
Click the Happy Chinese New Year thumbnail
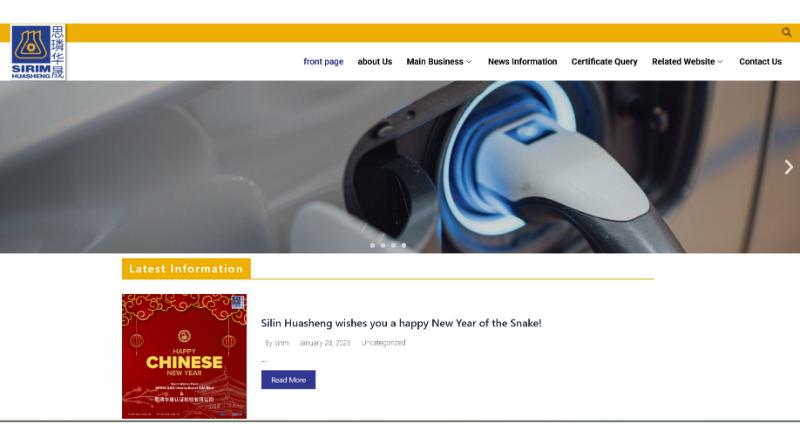tap(184, 356)
